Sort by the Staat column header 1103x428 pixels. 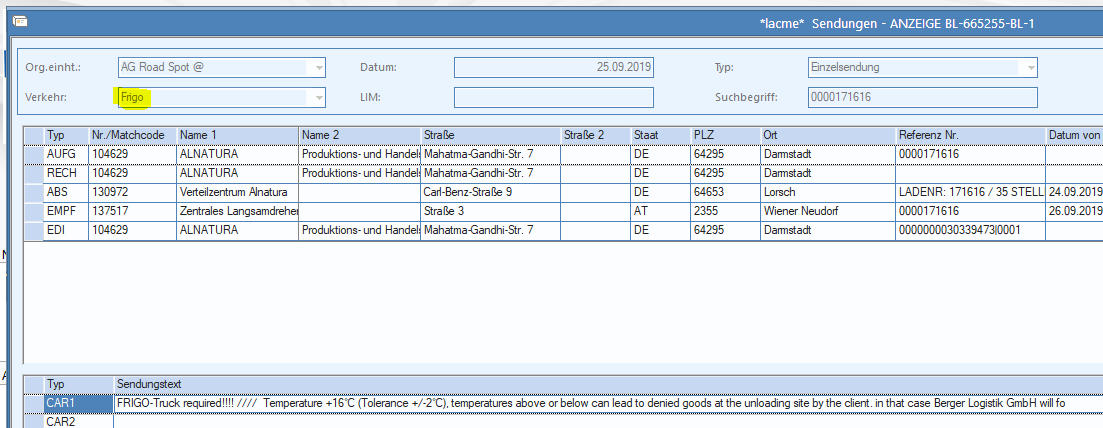[660, 134]
